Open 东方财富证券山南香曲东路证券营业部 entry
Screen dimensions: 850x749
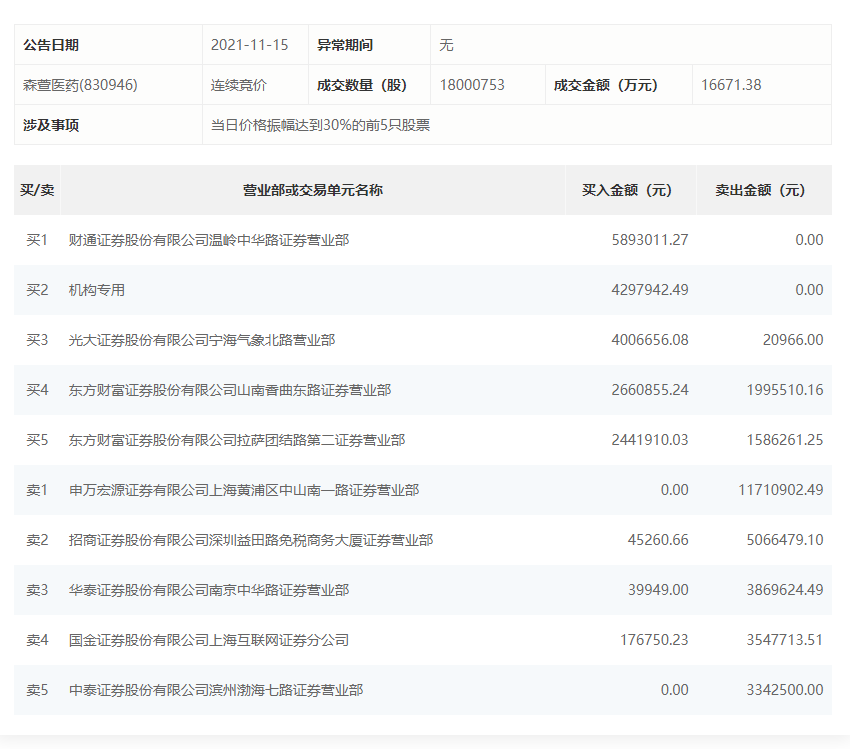pyautogui.click(x=229, y=390)
